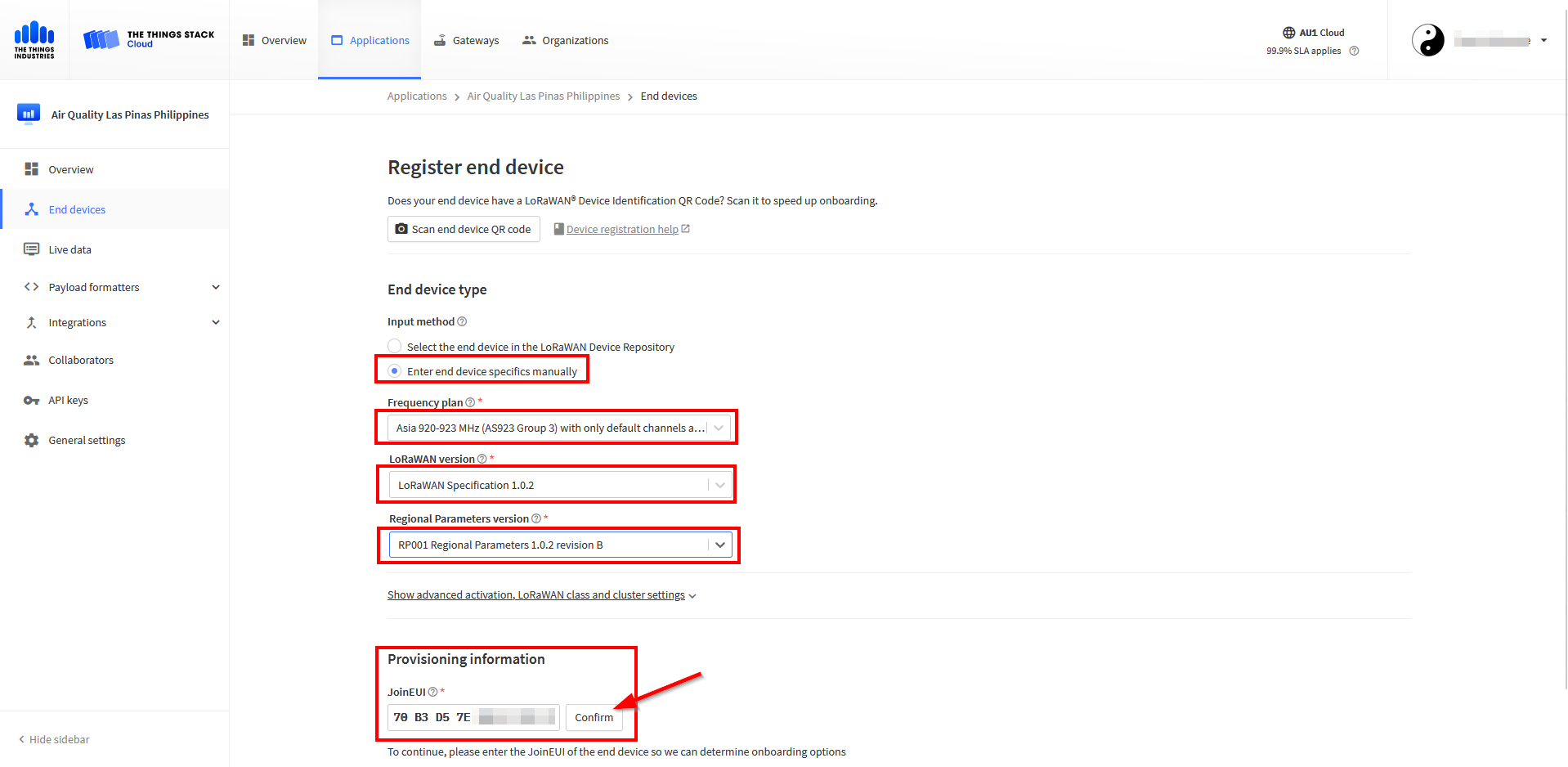Click the JoinEUI help question mark icon
Image resolution: width=1568 pixels, height=767 pixels.
point(432,692)
